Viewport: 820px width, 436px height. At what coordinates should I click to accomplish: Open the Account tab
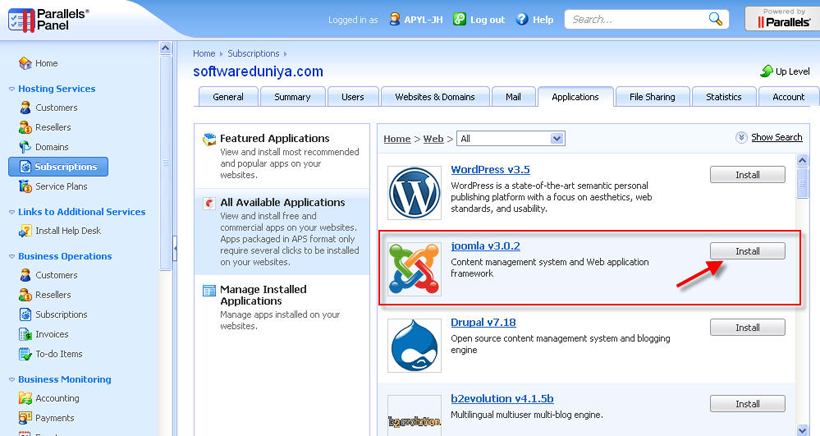click(789, 97)
